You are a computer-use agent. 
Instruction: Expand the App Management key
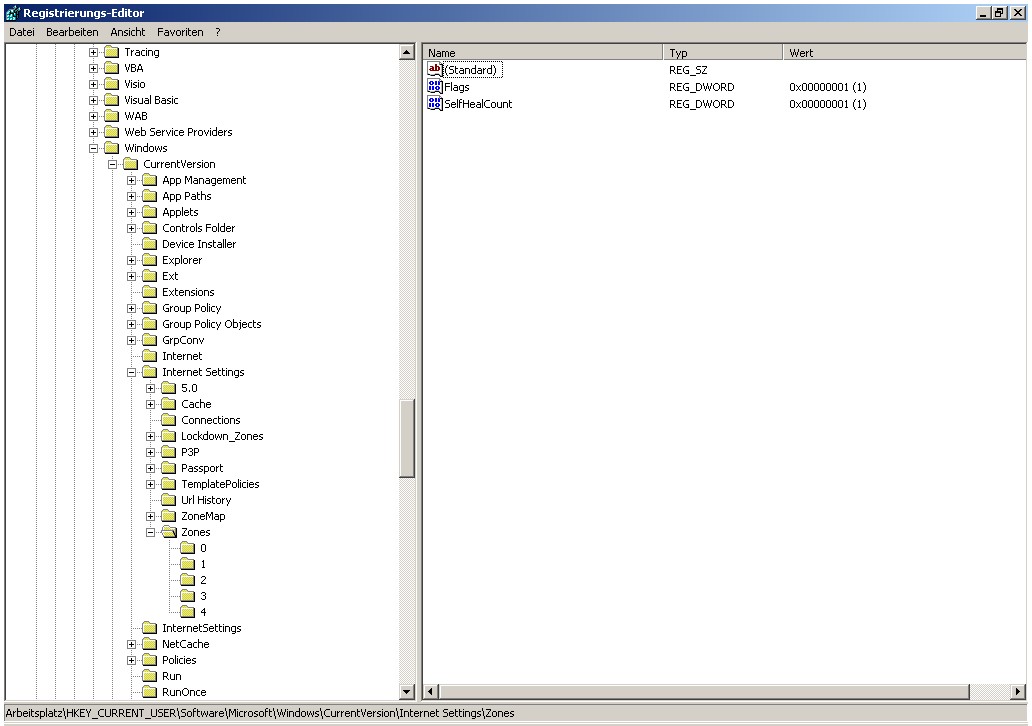(x=132, y=180)
